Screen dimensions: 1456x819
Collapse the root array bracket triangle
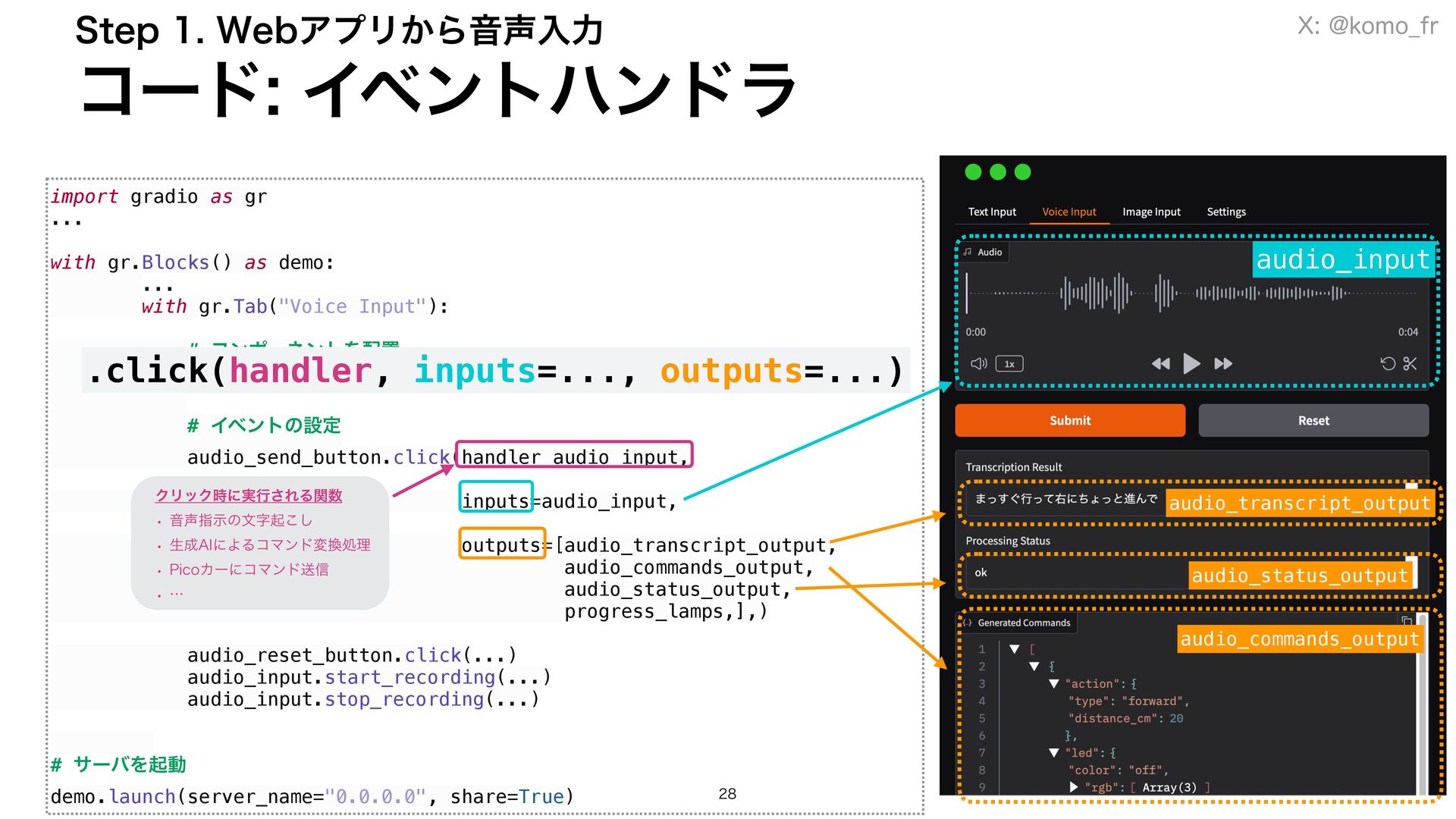point(1015,649)
